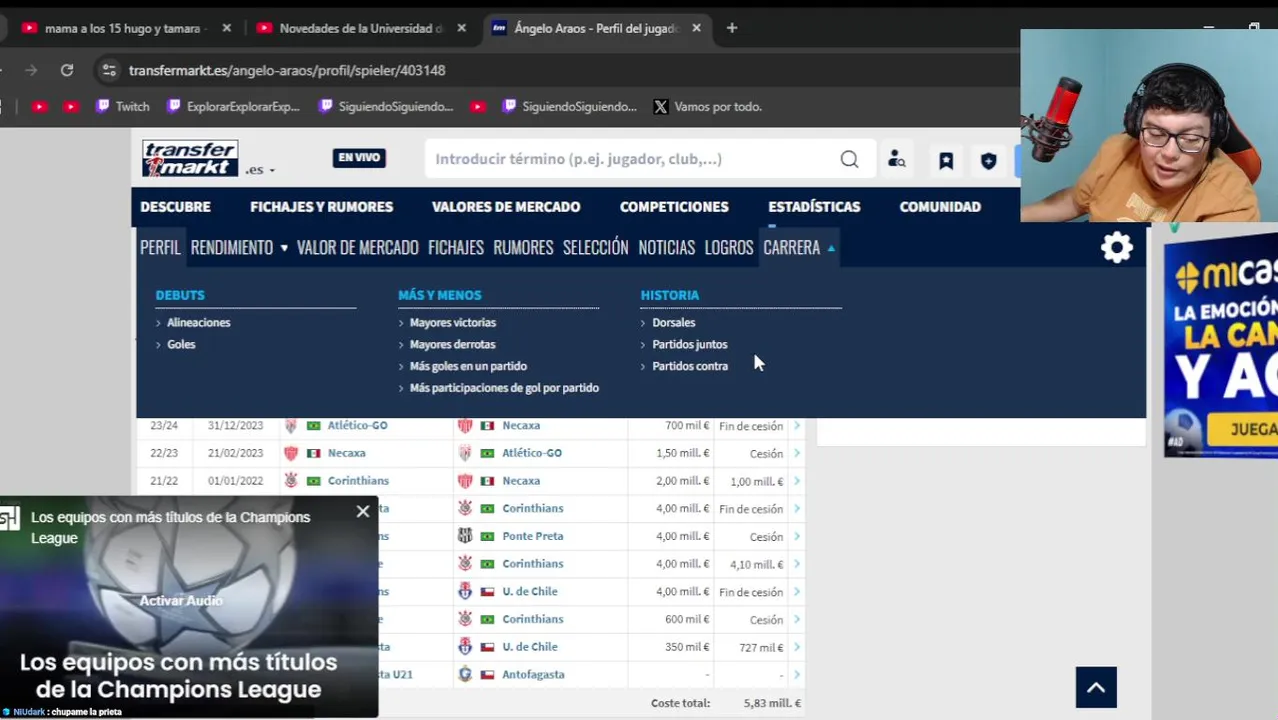Image resolution: width=1278 pixels, height=720 pixels.
Task: Click the Ponte Preta club crest
Action: [x=465, y=536]
